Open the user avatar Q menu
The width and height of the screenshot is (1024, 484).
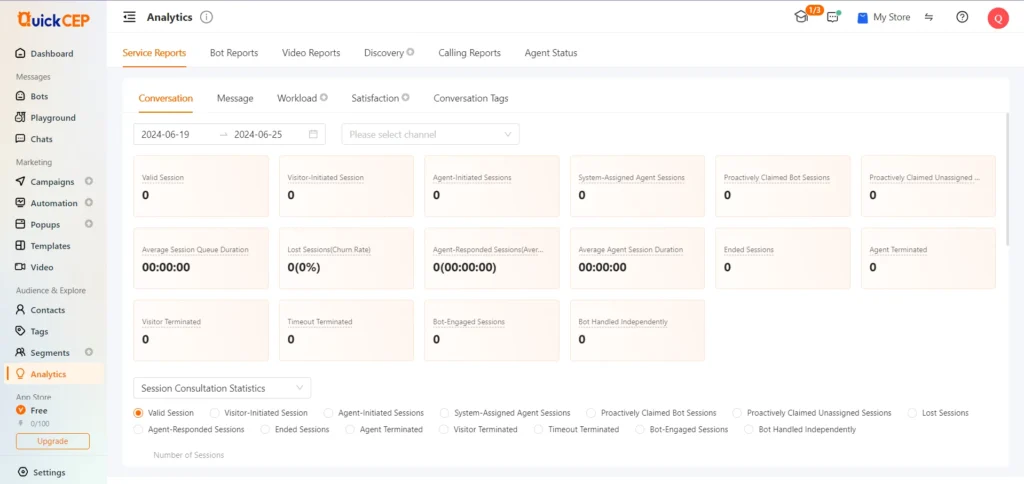pyautogui.click(x=998, y=18)
